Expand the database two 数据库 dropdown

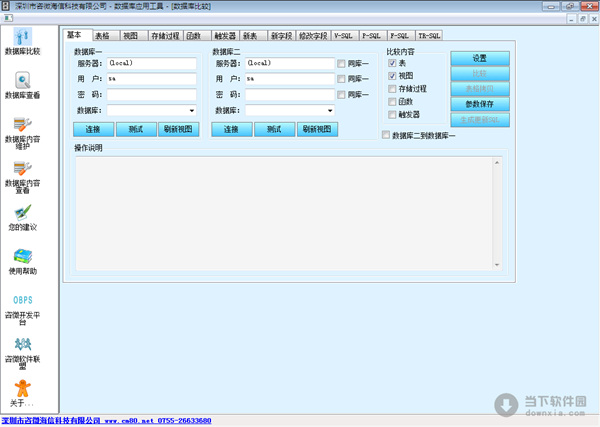pos(330,111)
